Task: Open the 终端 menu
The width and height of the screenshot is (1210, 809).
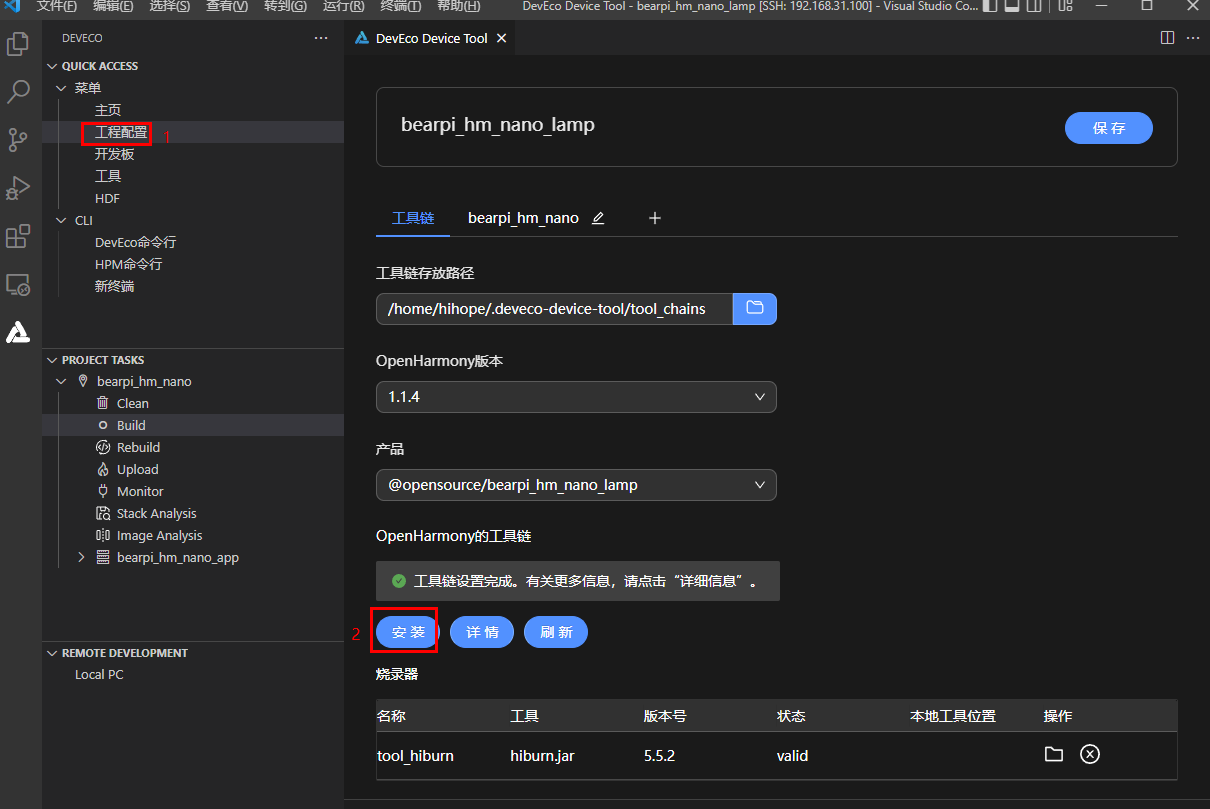Action: [401, 6]
